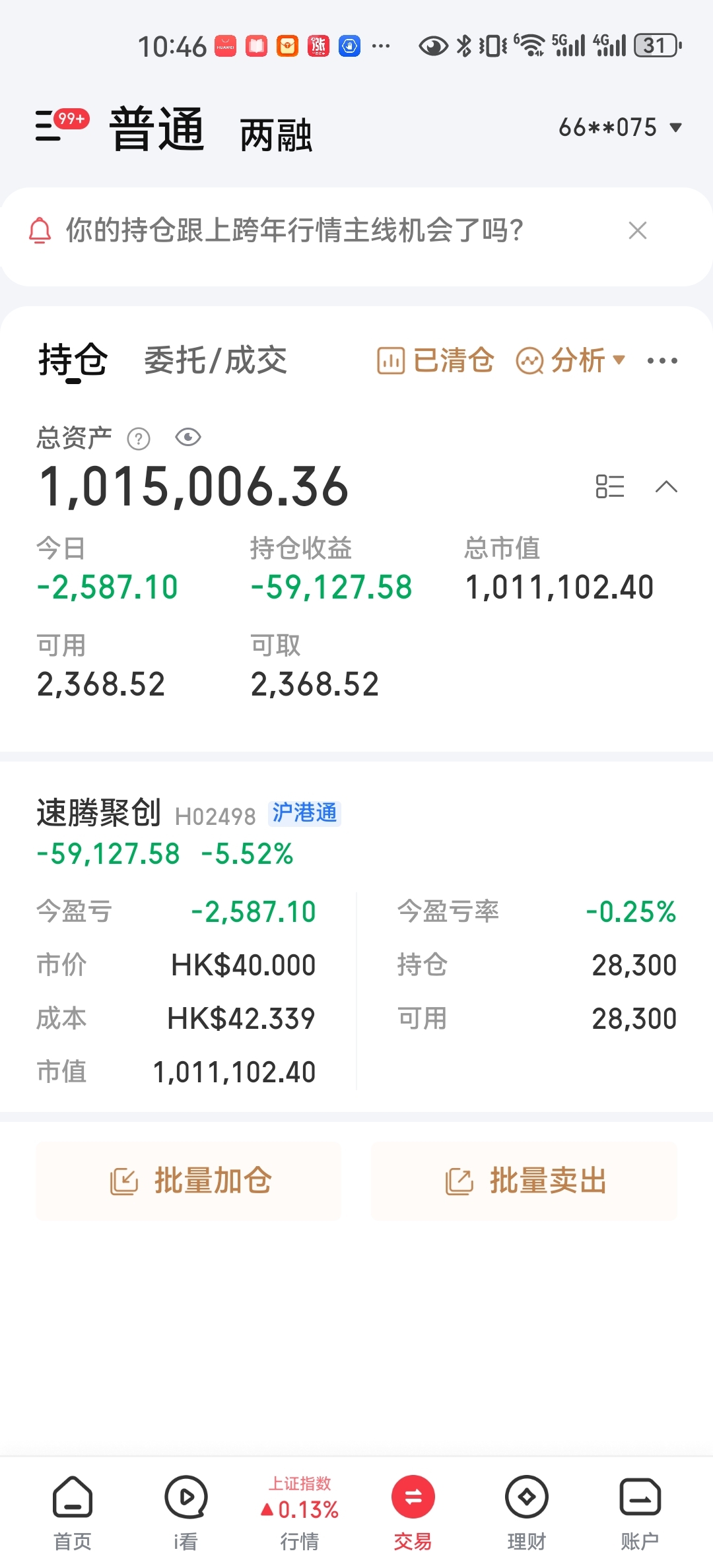Viewport: 713px width, 1568px height.
Task: Switch to the 普通 account tab
Action: coord(157,129)
